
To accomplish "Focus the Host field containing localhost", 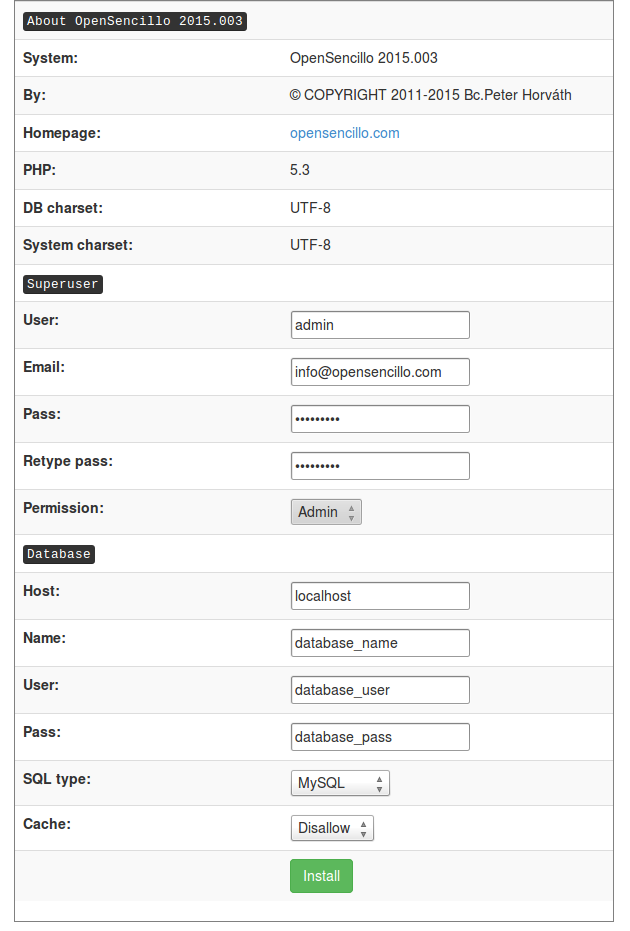I will (380, 596).
